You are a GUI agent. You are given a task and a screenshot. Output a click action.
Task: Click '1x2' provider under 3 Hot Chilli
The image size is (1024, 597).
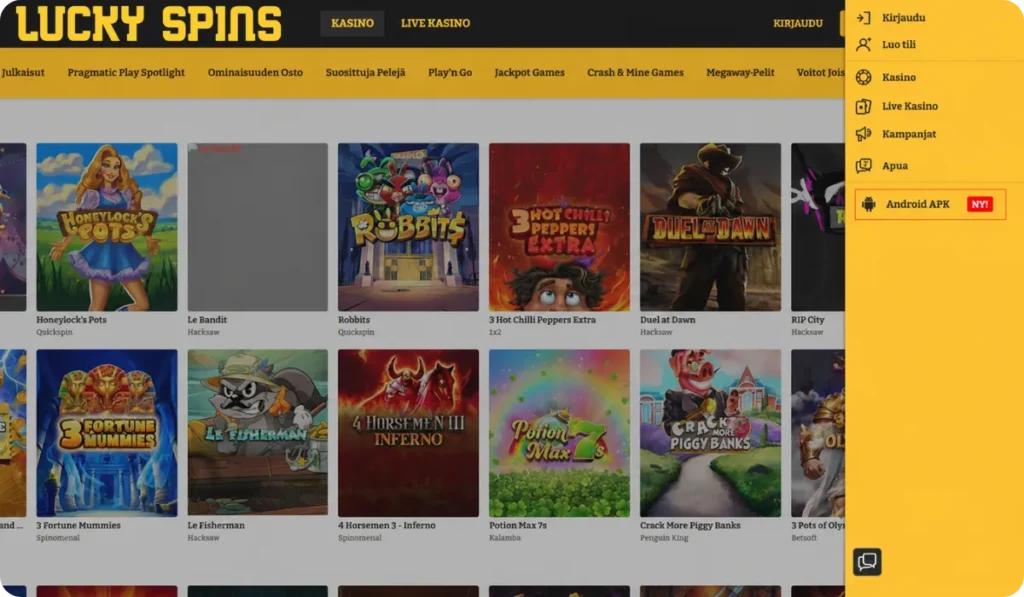(495, 332)
